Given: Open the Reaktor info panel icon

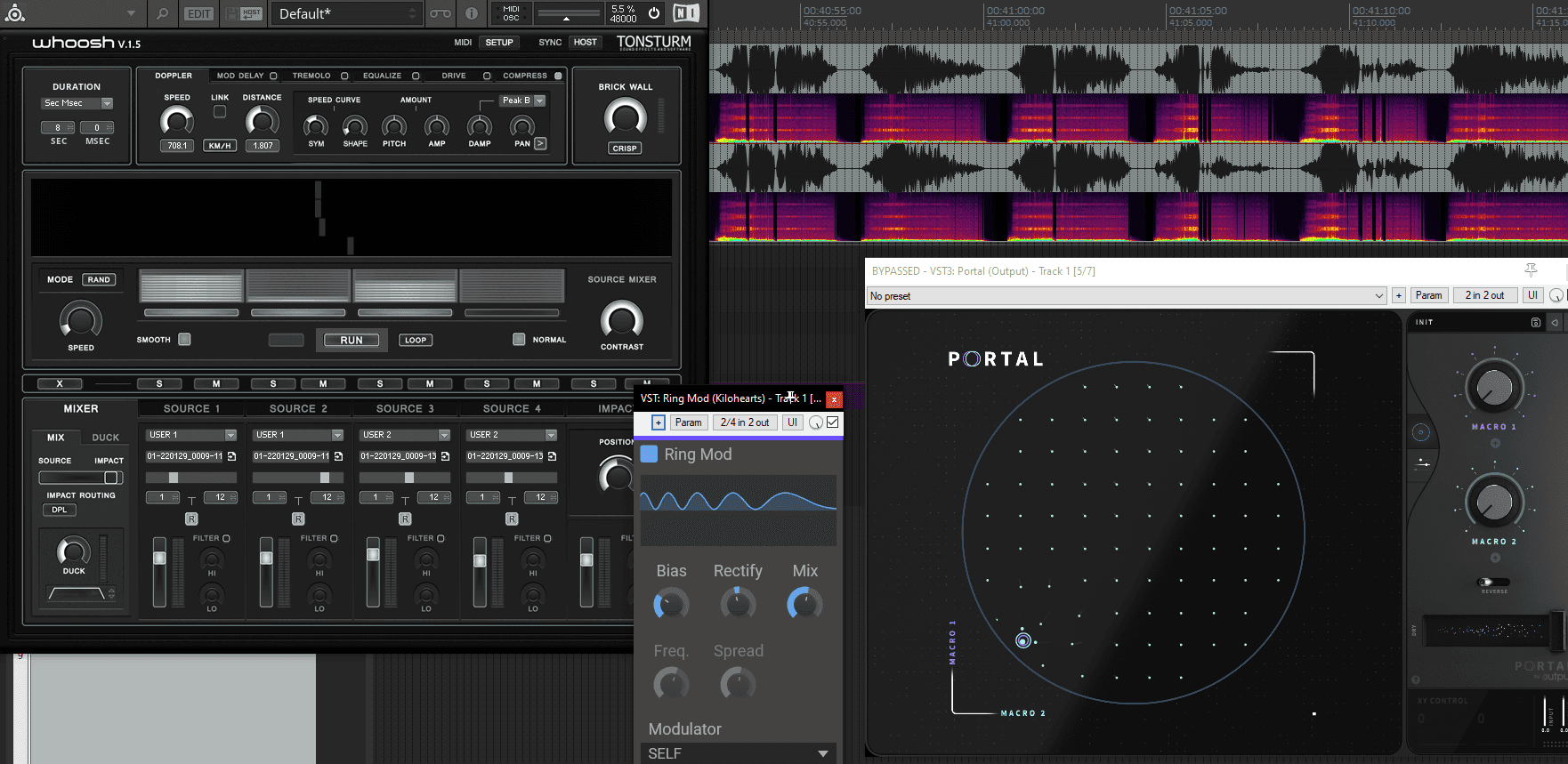Looking at the screenshot, I should [x=472, y=13].
